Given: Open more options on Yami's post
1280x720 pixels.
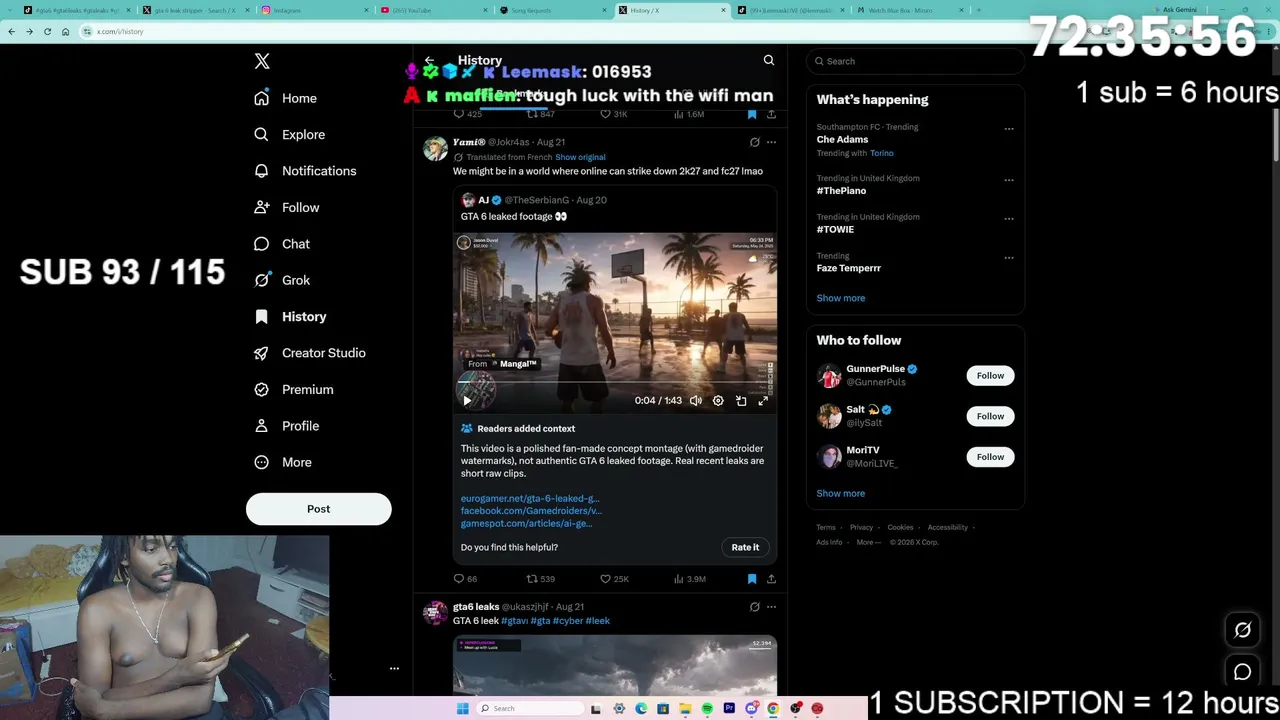Looking at the screenshot, I should pos(771,142).
